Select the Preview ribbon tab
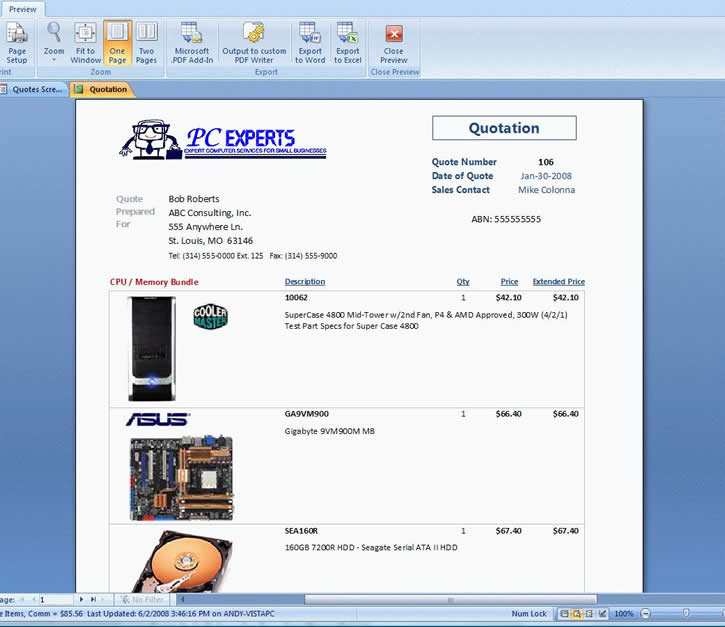Viewport: 725px width, 627px height. 22,9
